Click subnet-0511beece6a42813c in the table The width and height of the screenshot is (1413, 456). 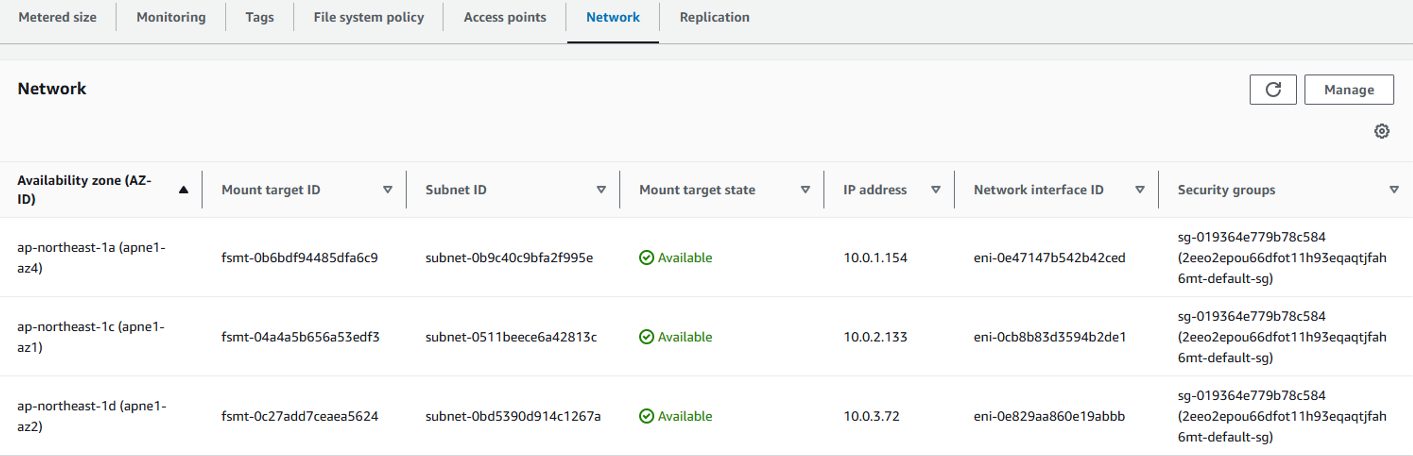coord(511,337)
